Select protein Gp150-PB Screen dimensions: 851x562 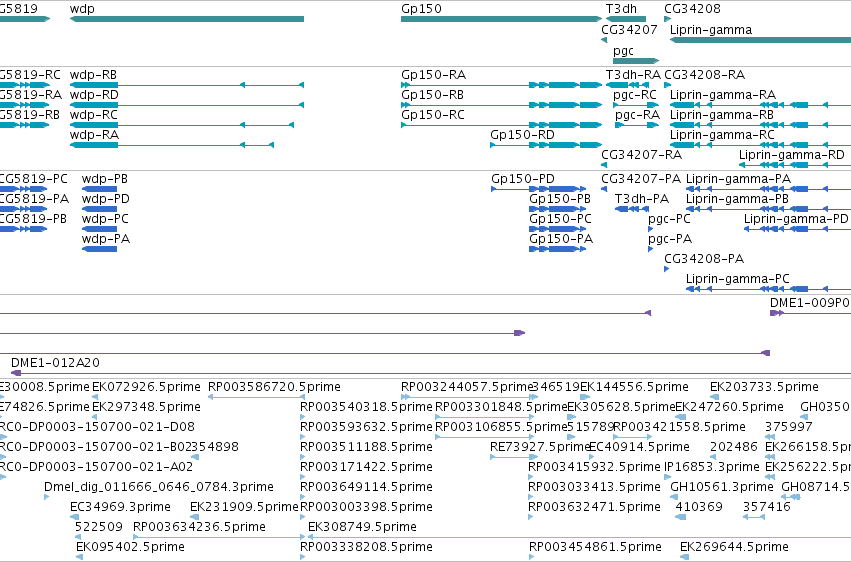pyautogui.click(x=557, y=209)
